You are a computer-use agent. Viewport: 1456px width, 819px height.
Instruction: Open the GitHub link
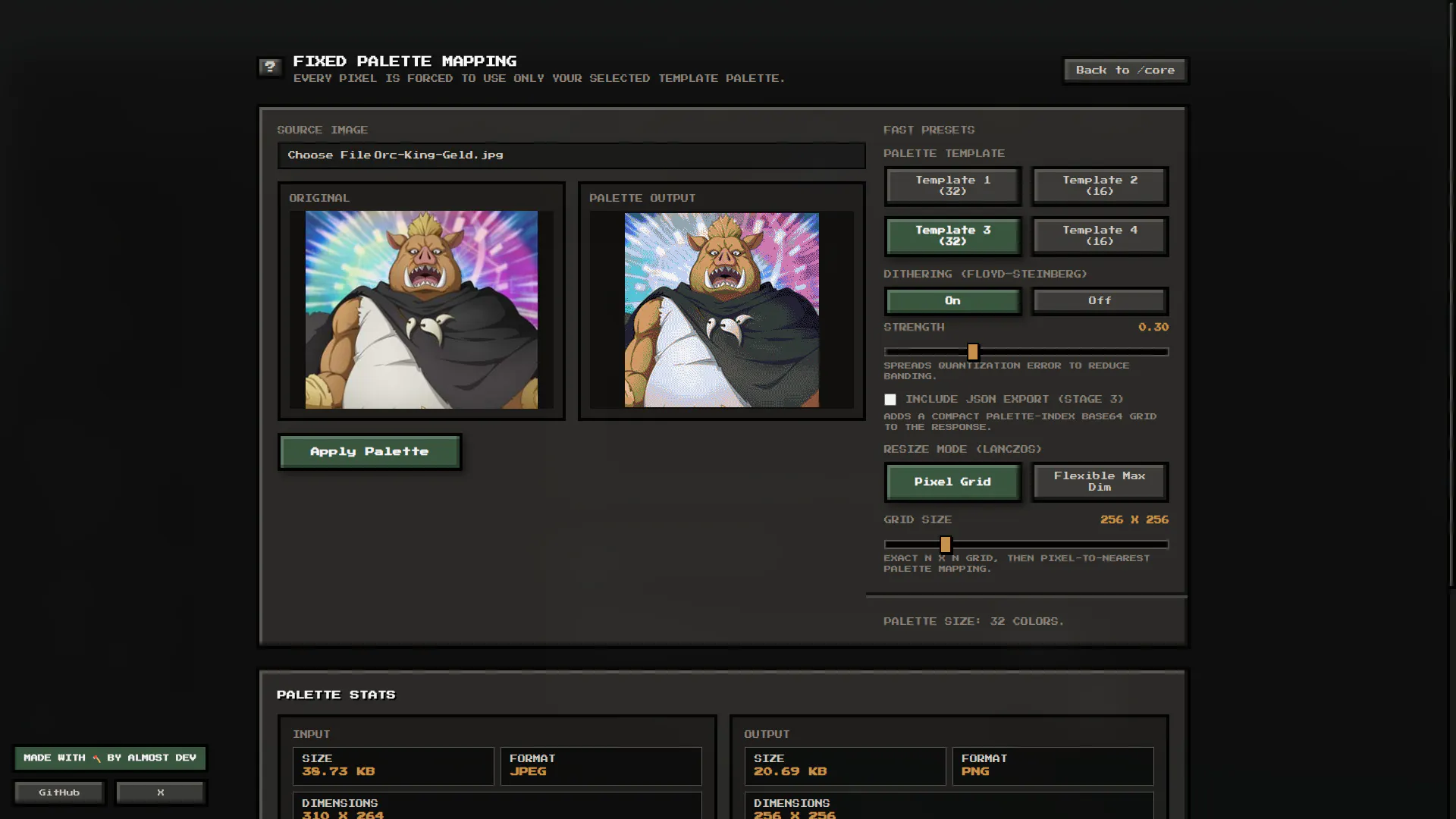(59, 792)
